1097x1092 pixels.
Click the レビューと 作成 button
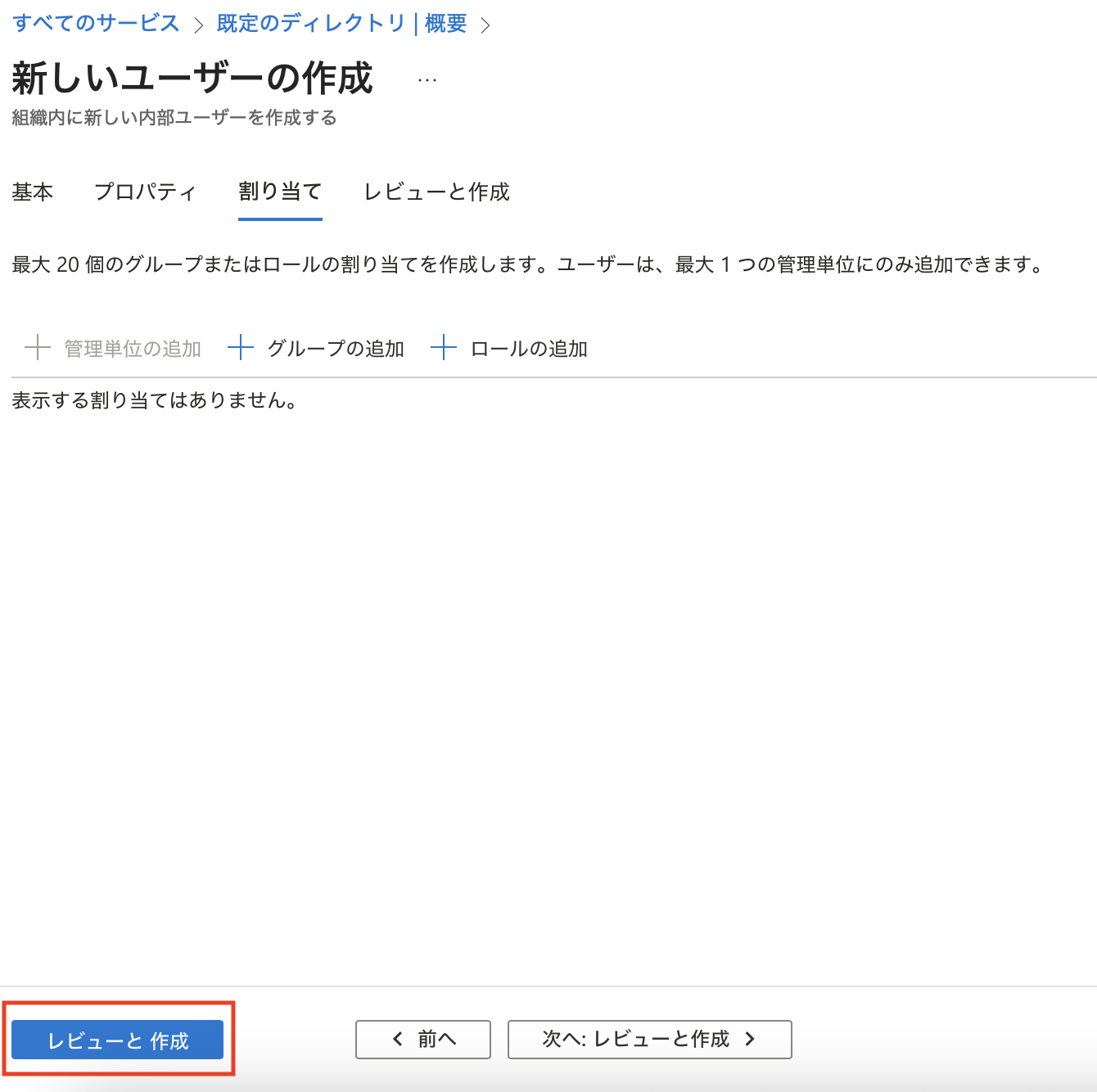(118, 1040)
